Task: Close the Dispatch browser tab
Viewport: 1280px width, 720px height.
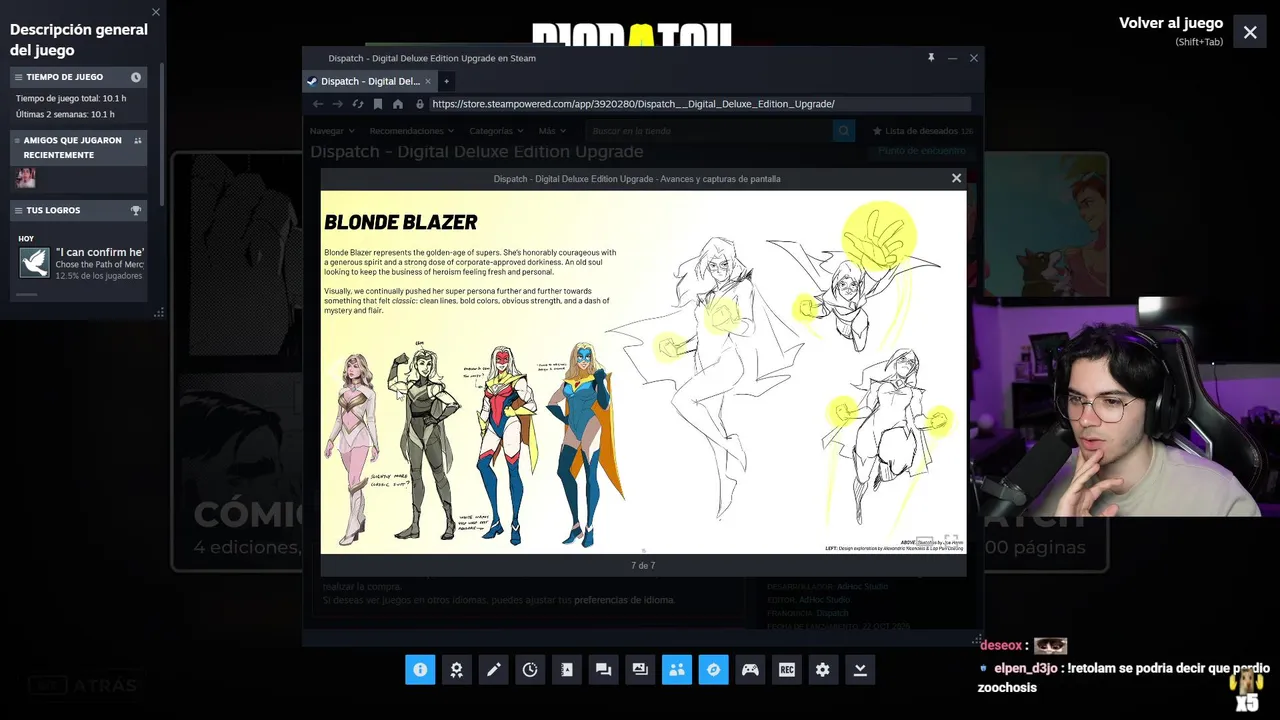Action: pyautogui.click(x=428, y=81)
